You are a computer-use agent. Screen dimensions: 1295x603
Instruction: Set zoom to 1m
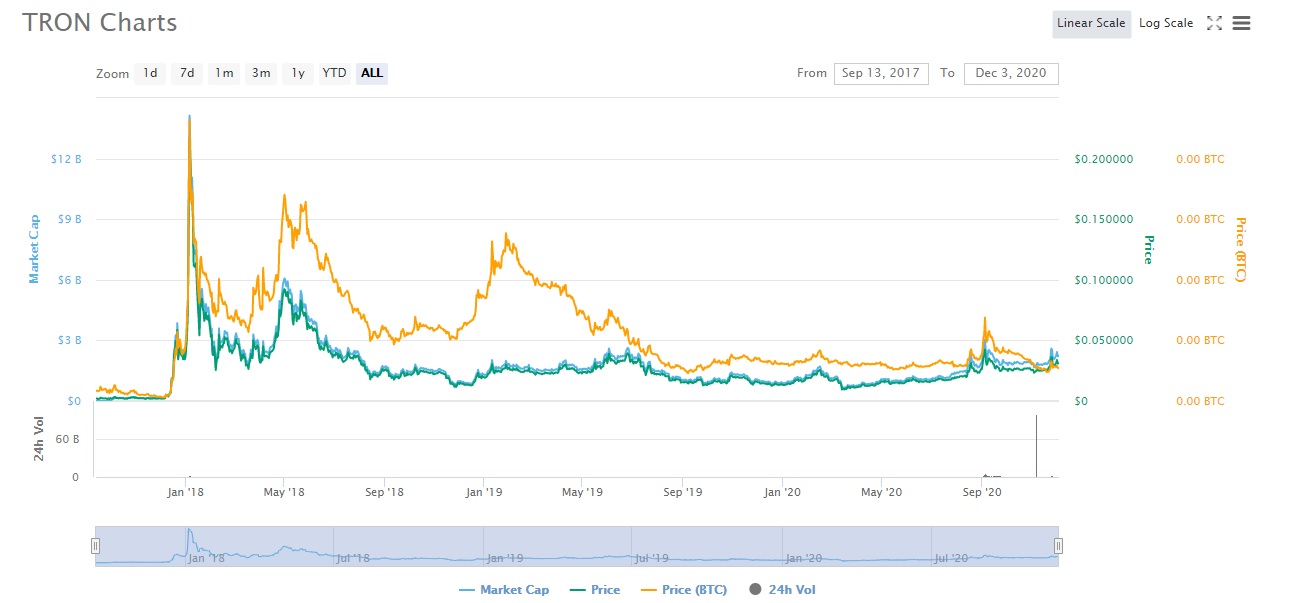[224, 73]
